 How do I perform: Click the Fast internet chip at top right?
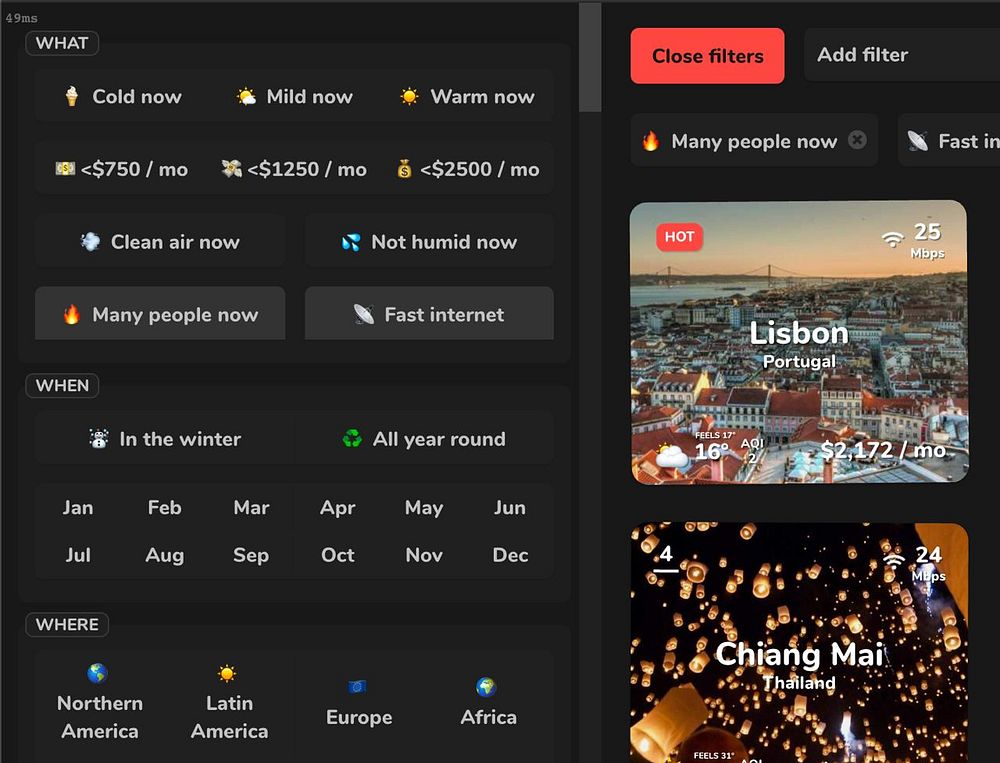click(x=949, y=140)
